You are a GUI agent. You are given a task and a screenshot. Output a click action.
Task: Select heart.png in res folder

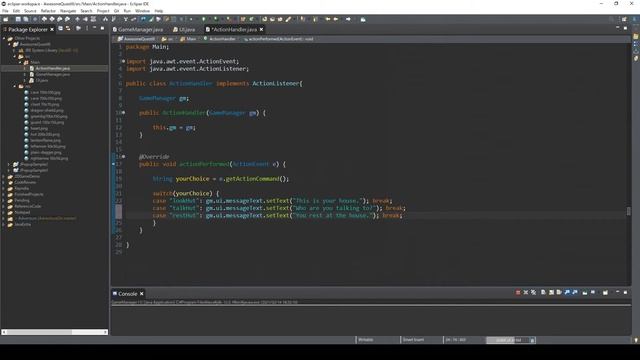39,128
